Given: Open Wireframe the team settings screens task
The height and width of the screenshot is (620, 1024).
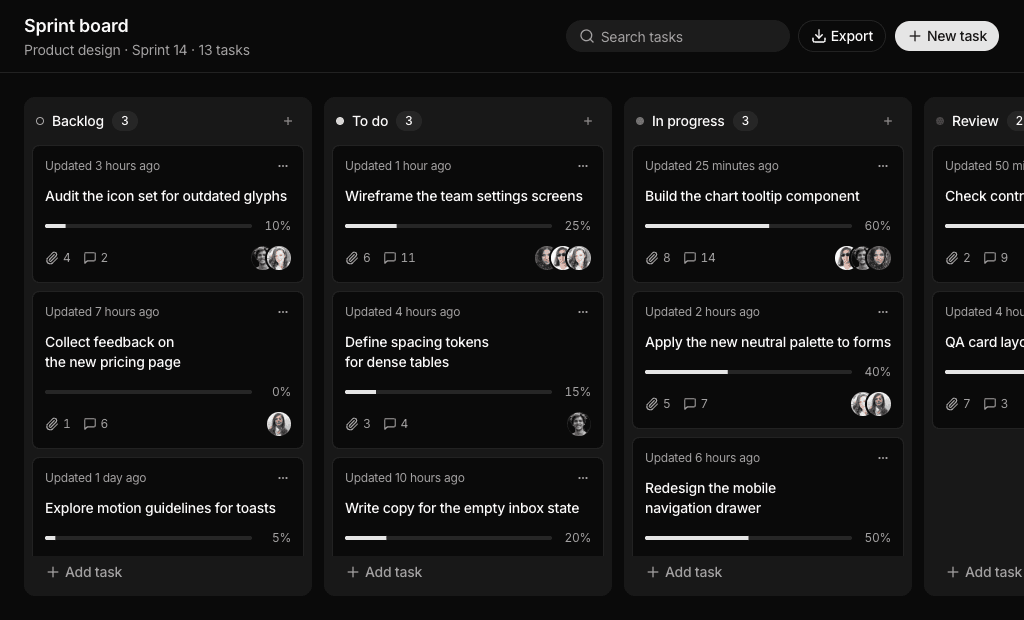Looking at the screenshot, I should coord(464,196).
